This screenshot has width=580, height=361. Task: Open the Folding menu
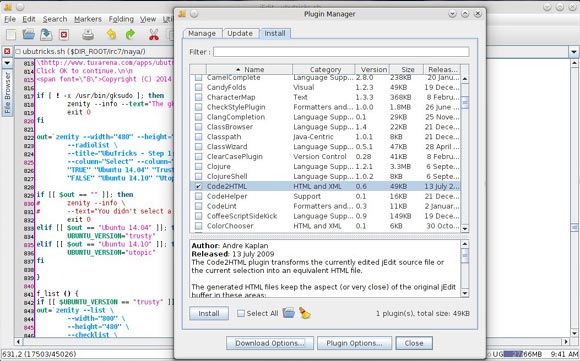(121, 19)
